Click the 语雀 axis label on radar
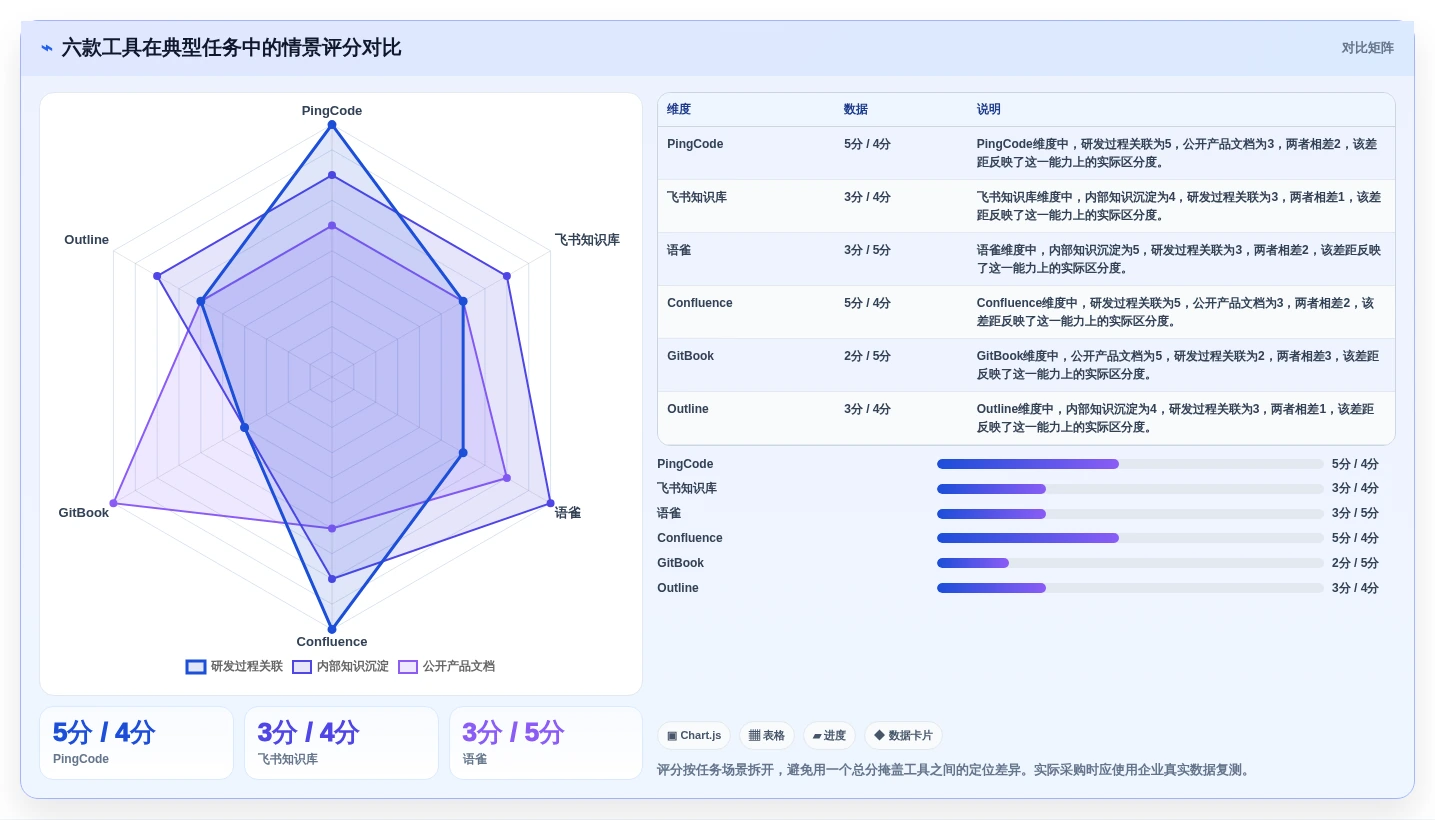The image size is (1435, 820). [568, 513]
